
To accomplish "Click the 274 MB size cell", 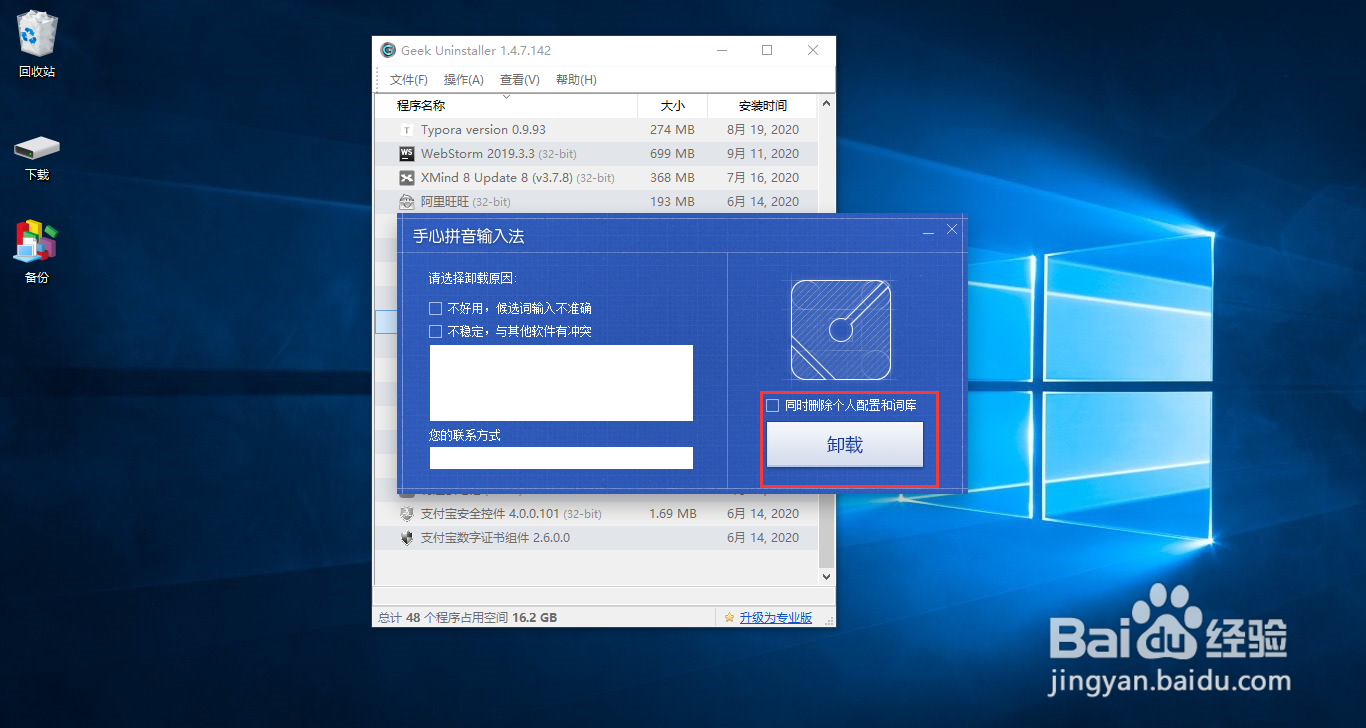I will point(672,130).
